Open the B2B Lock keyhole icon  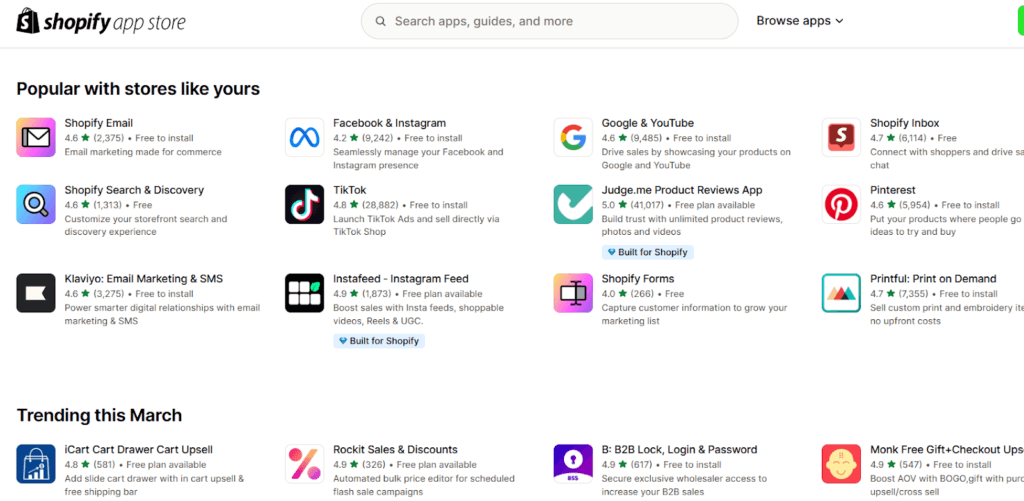(573, 464)
